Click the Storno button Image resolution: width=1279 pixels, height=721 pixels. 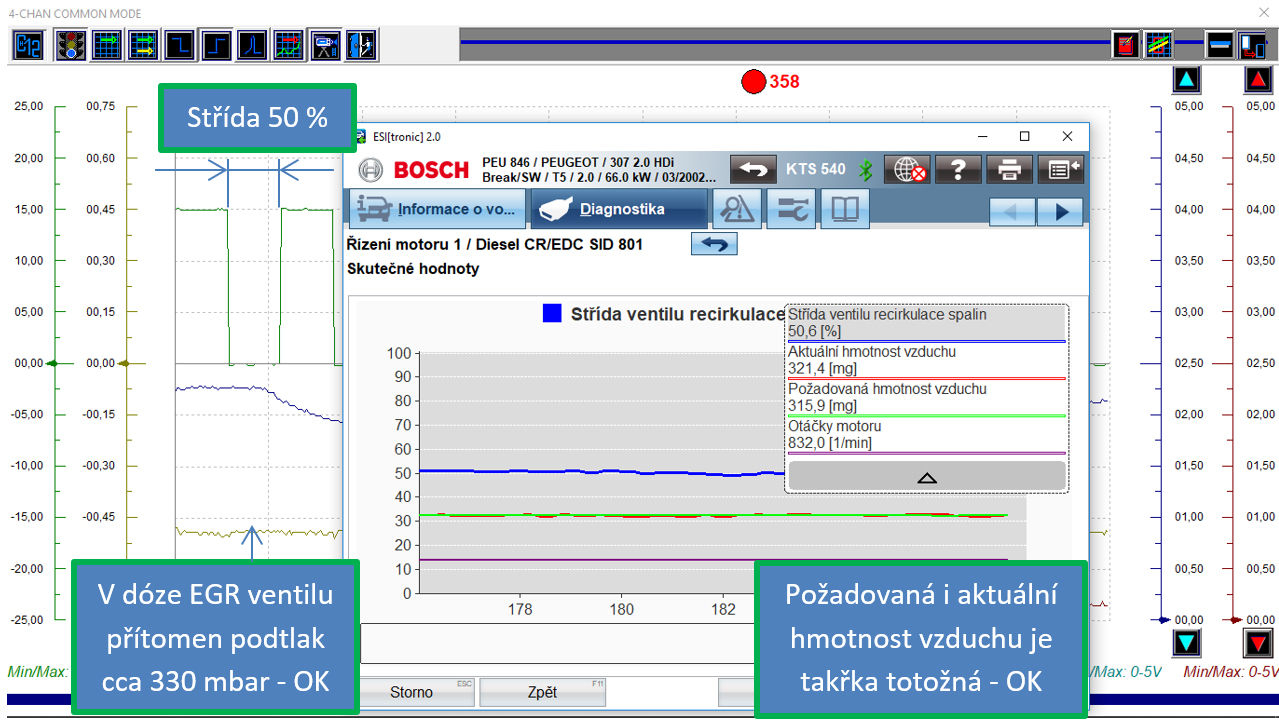tap(412, 692)
